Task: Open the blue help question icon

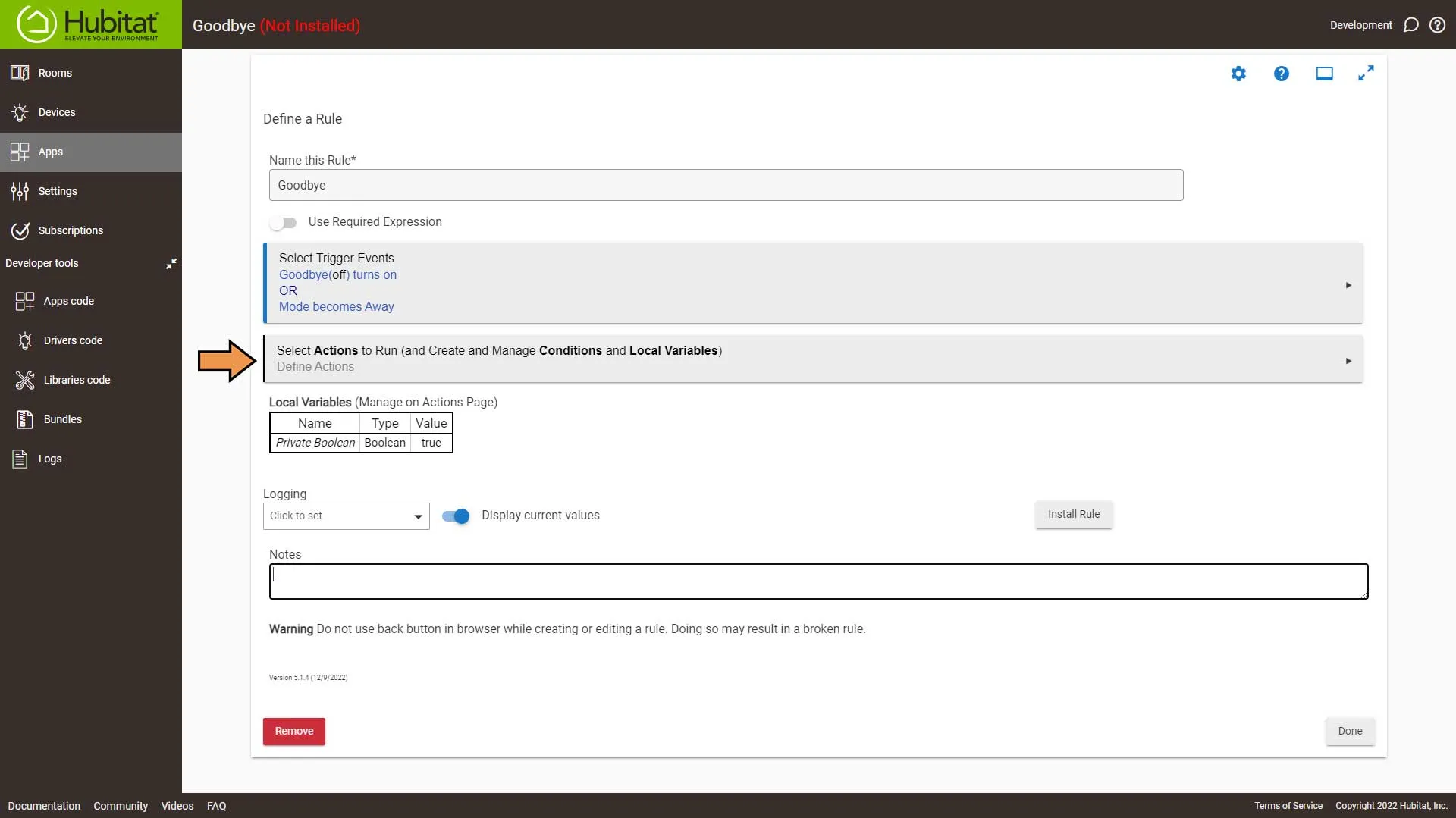Action: (x=1282, y=74)
